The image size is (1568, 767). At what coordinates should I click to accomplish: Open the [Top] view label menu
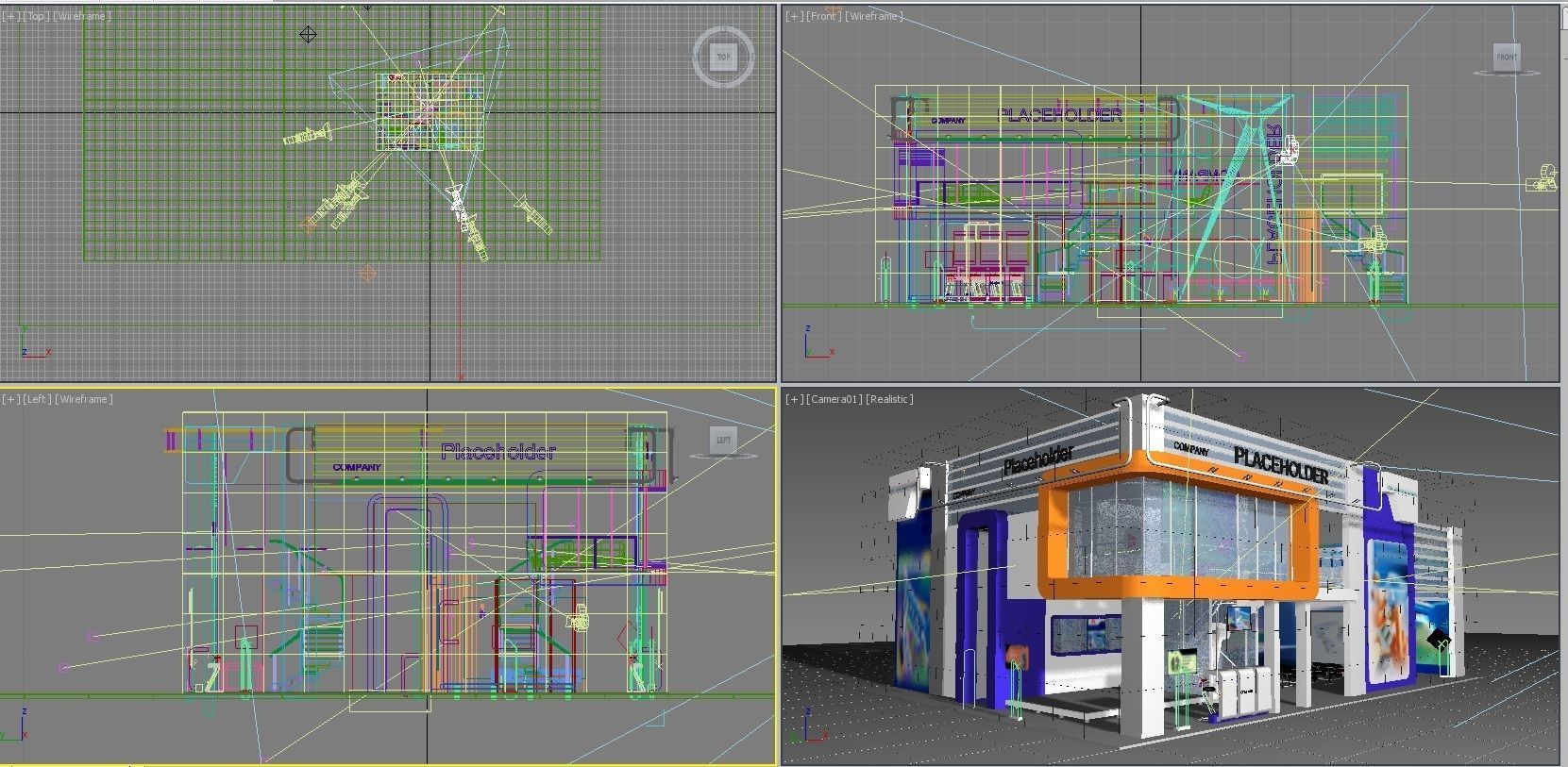(37, 16)
